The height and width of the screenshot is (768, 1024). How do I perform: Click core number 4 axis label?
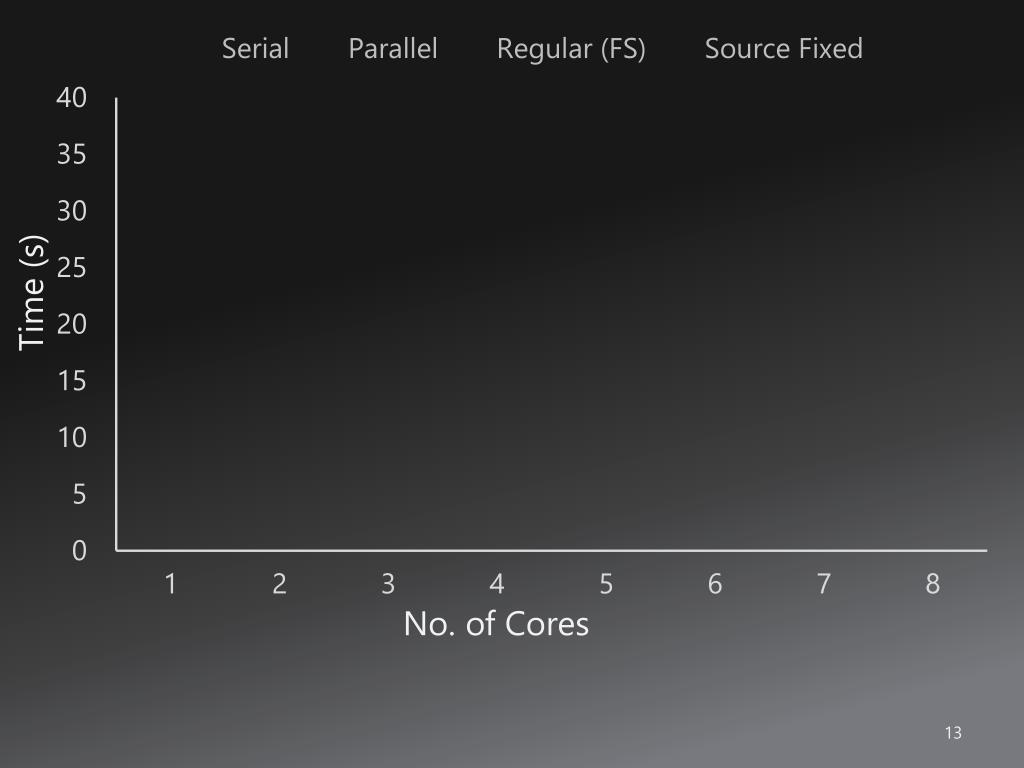(x=497, y=584)
